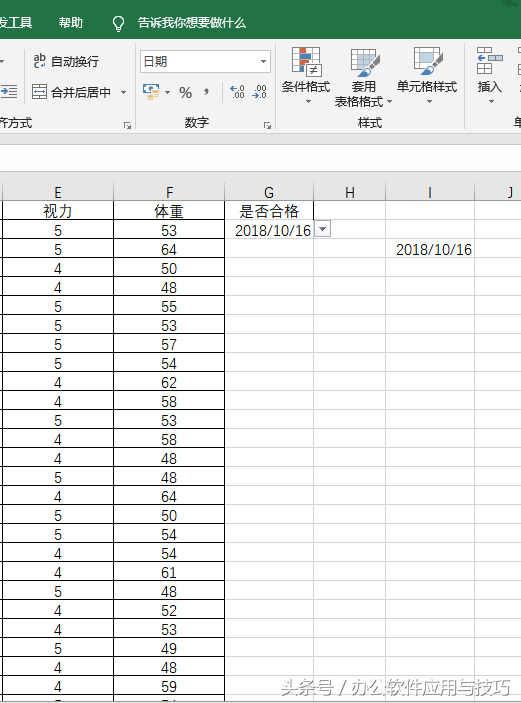This screenshot has height=703, width=521.
Task: Click the increase decimal icon
Action: point(237,92)
